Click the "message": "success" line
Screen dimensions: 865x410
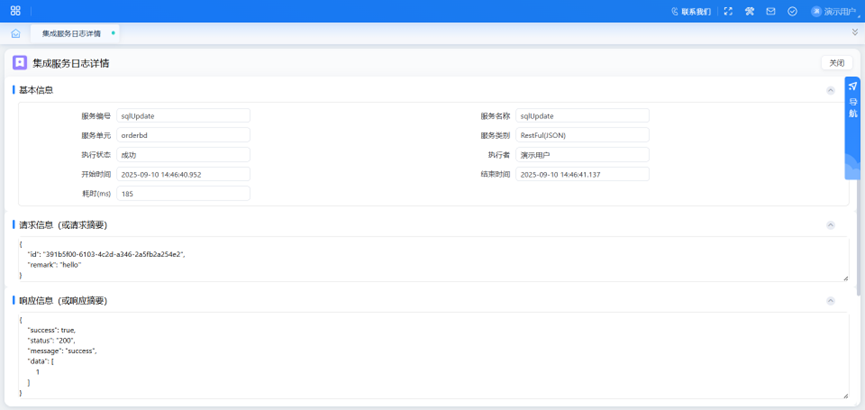pos(62,351)
